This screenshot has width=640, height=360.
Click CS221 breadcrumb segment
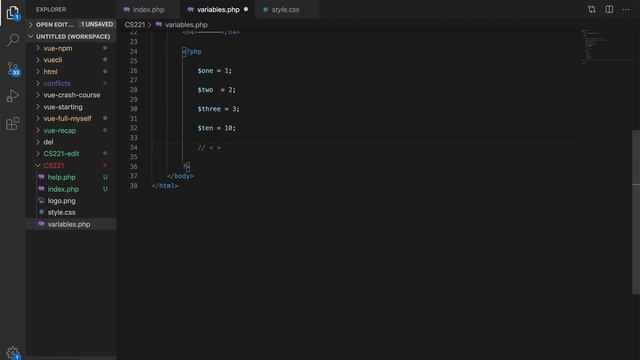point(135,24)
